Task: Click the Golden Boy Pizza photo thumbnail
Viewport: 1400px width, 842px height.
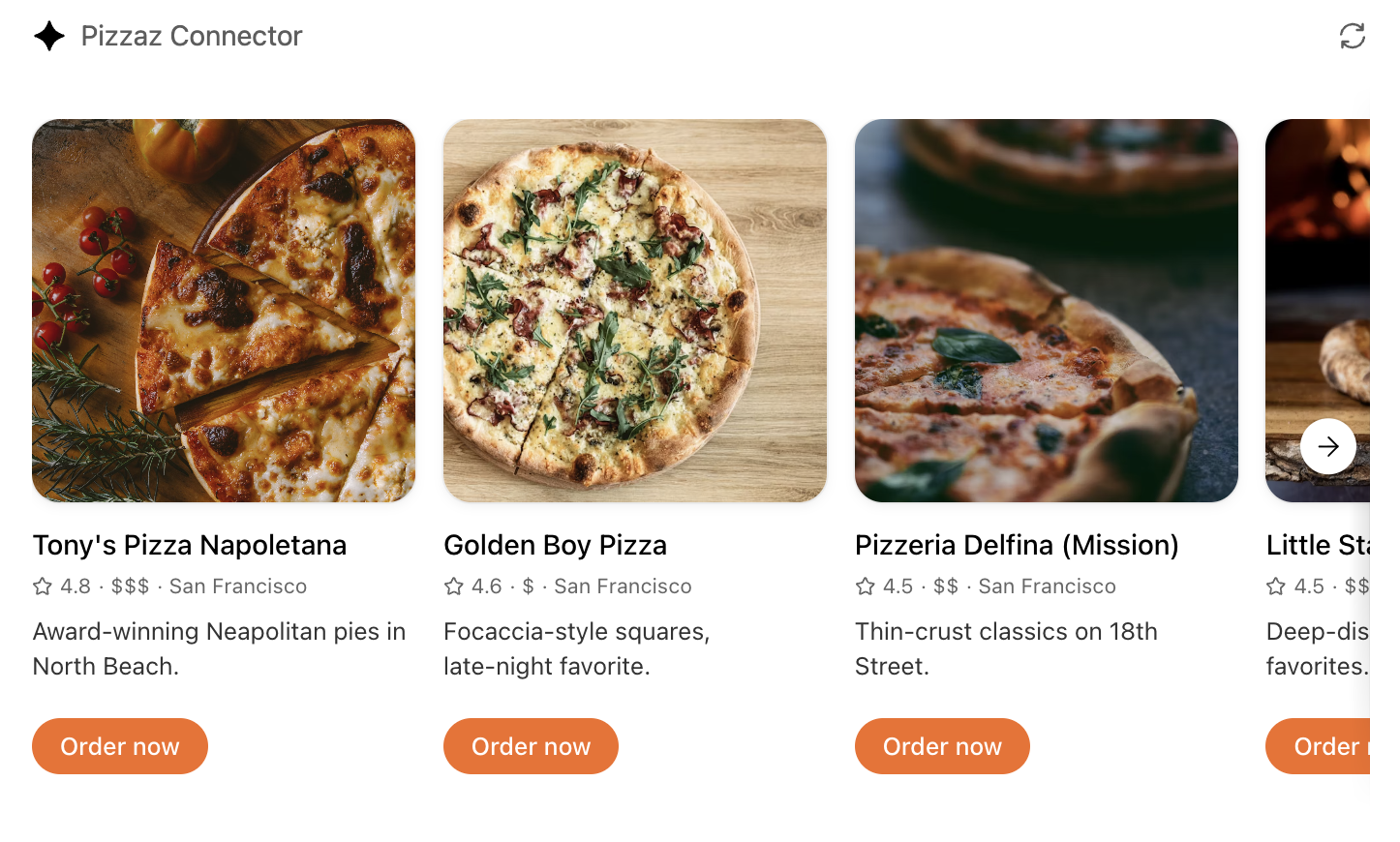Action: [634, 310]
